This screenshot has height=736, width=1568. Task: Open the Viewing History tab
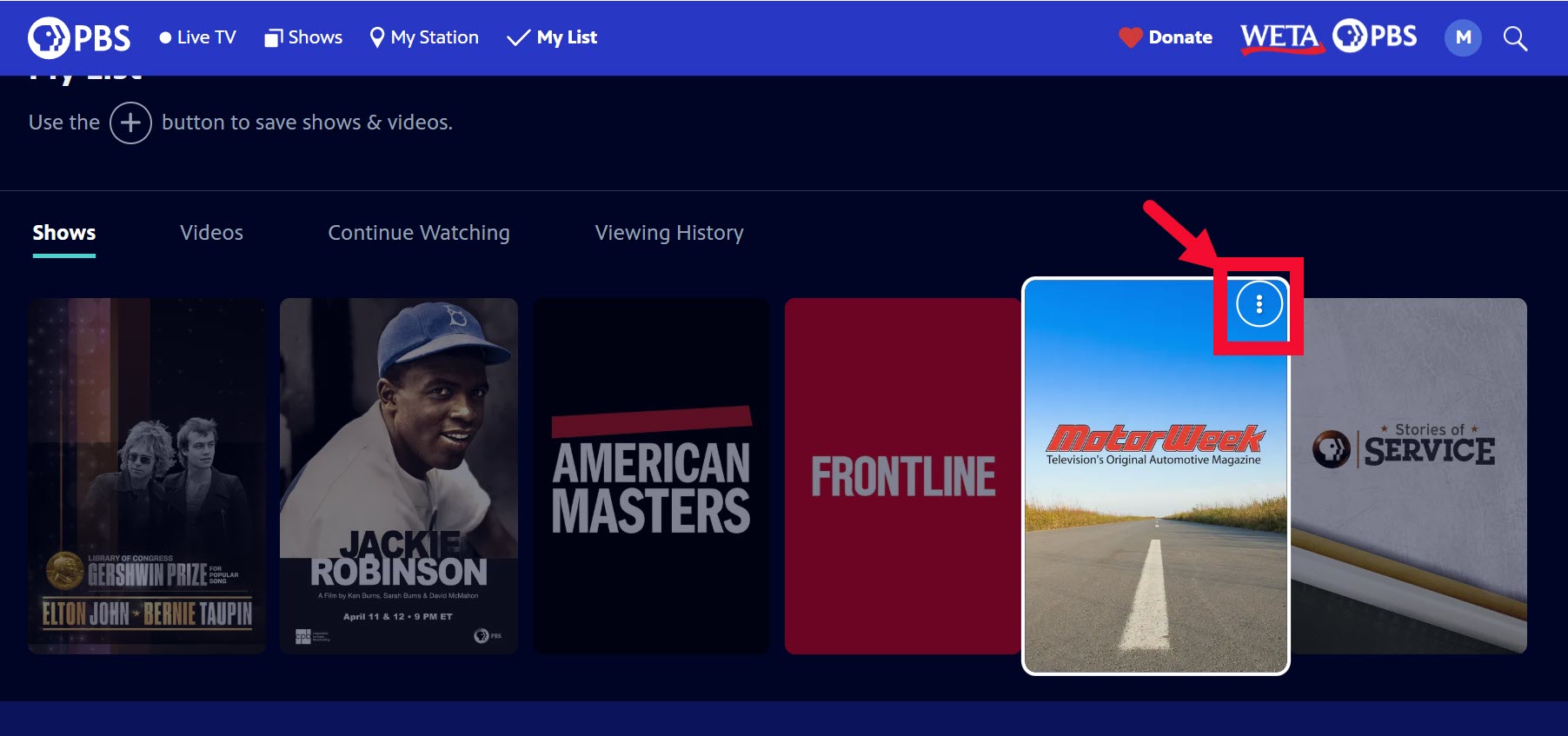click(x=669, y=233)
